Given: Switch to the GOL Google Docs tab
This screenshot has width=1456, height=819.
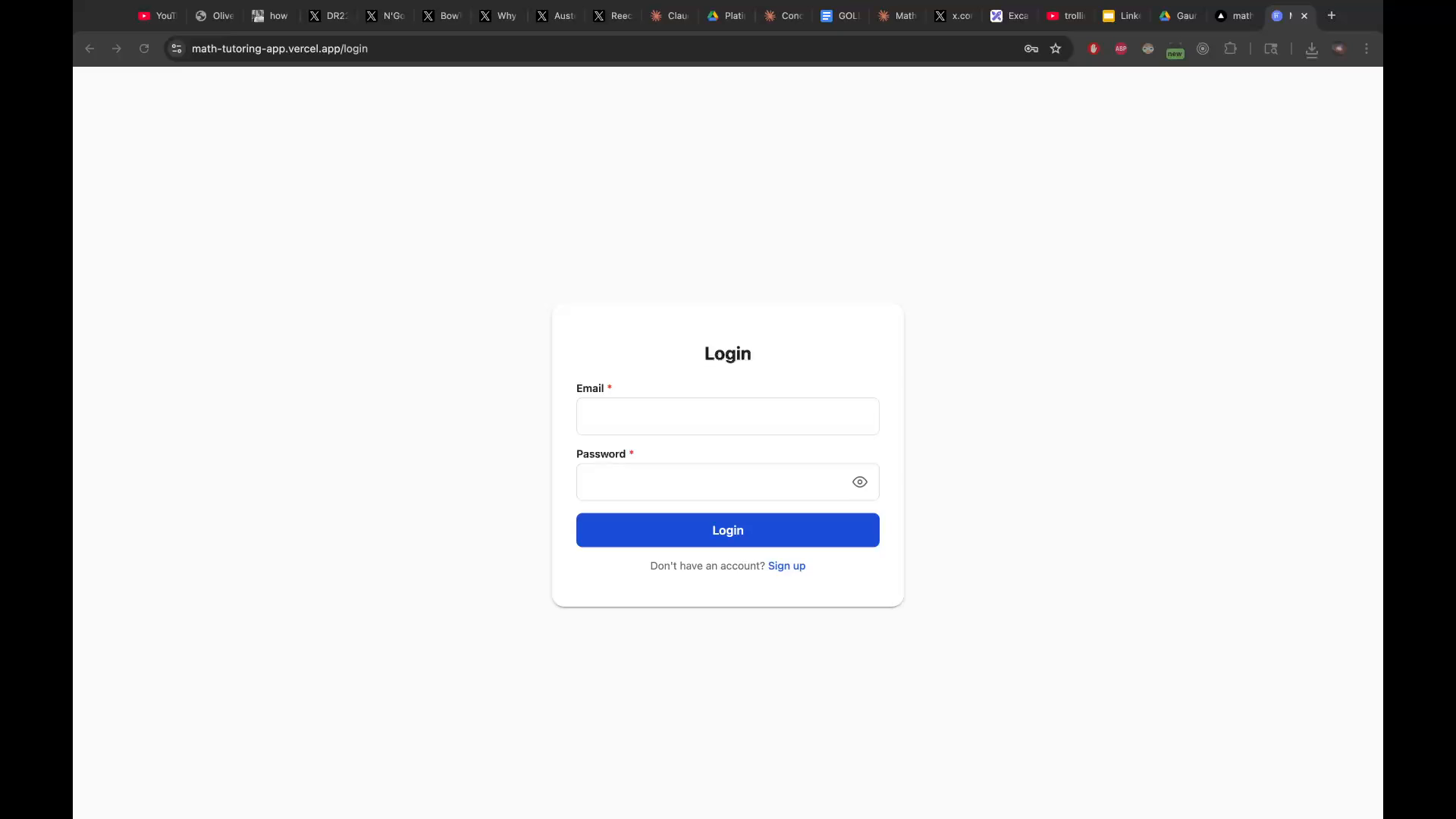Looking at the screenshot, I should (839, 16).
